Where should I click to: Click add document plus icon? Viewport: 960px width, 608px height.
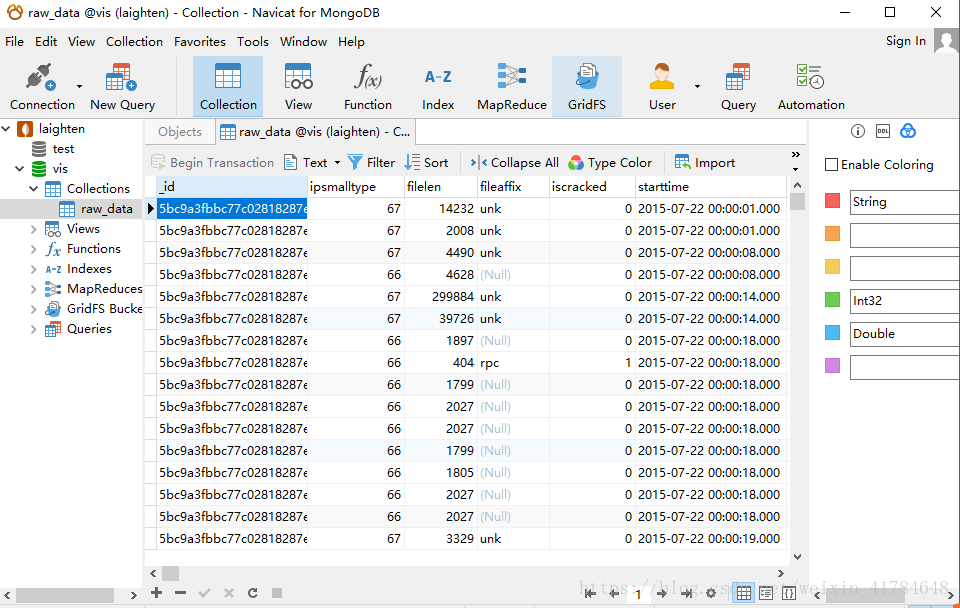[x=157, y=593]
